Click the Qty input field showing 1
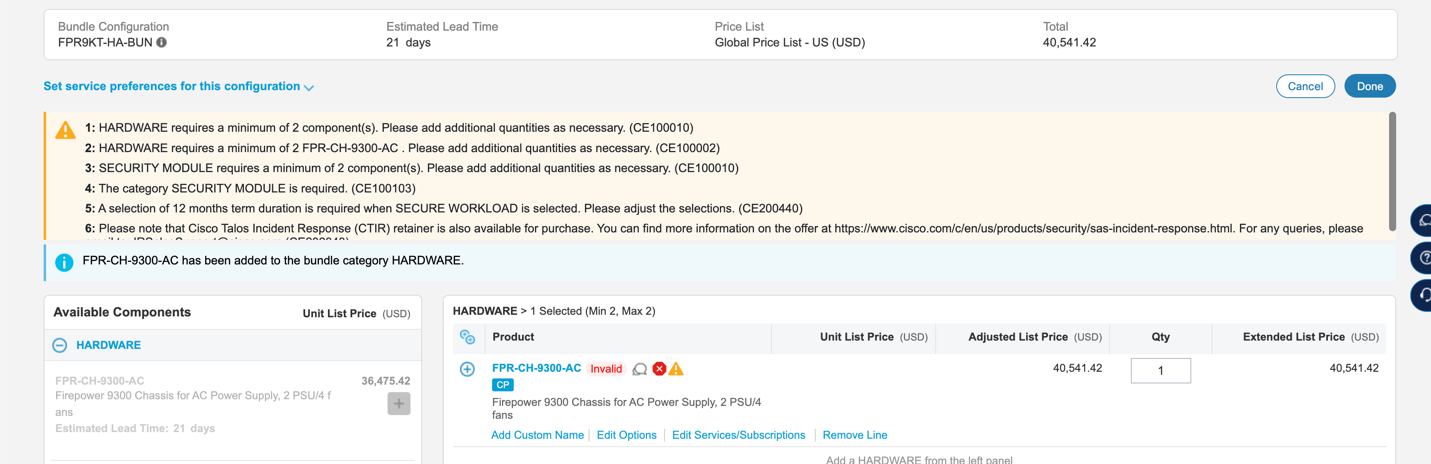The width and height of the screenshot is (1431, 464). (1160, 370)
